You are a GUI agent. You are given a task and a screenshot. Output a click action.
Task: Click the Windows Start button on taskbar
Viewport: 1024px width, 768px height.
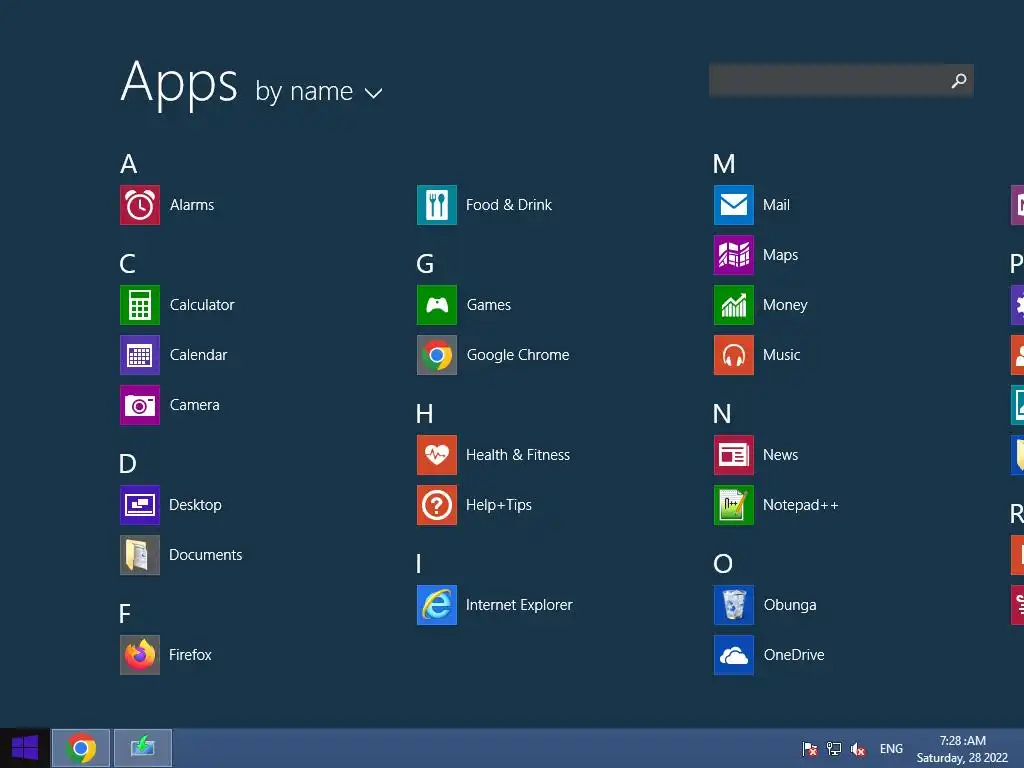pos(25,748)
